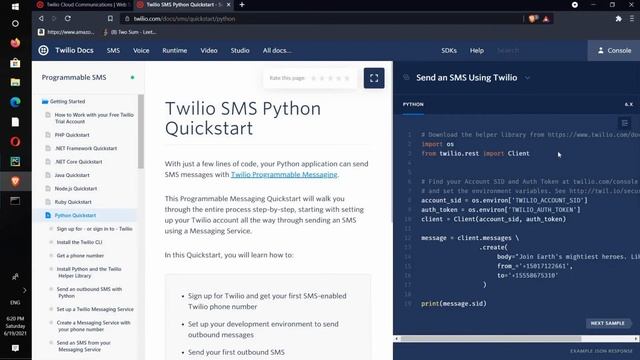Open the Ruby Quickstart page
Viewport: 640px width, 360px height.
click(x=73, y=202)
